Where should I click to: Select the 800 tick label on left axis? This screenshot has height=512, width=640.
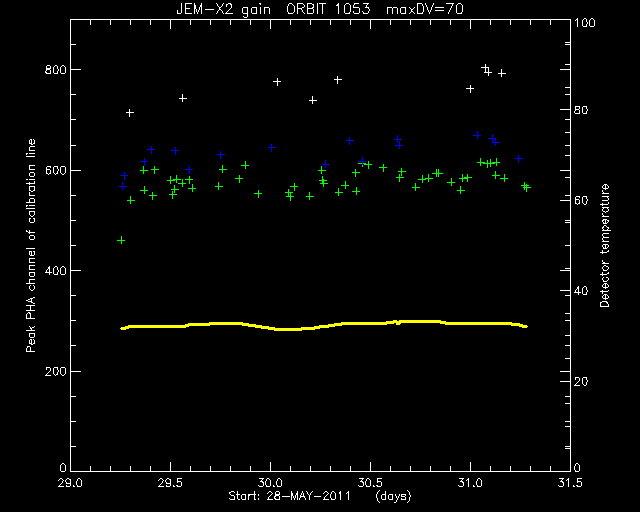point(55,70)
